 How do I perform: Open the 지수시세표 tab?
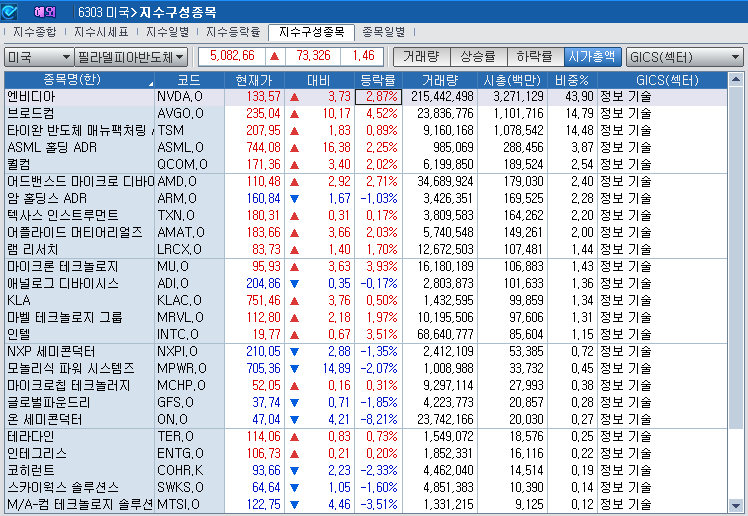pyautogui.click(x=101, y=32)
